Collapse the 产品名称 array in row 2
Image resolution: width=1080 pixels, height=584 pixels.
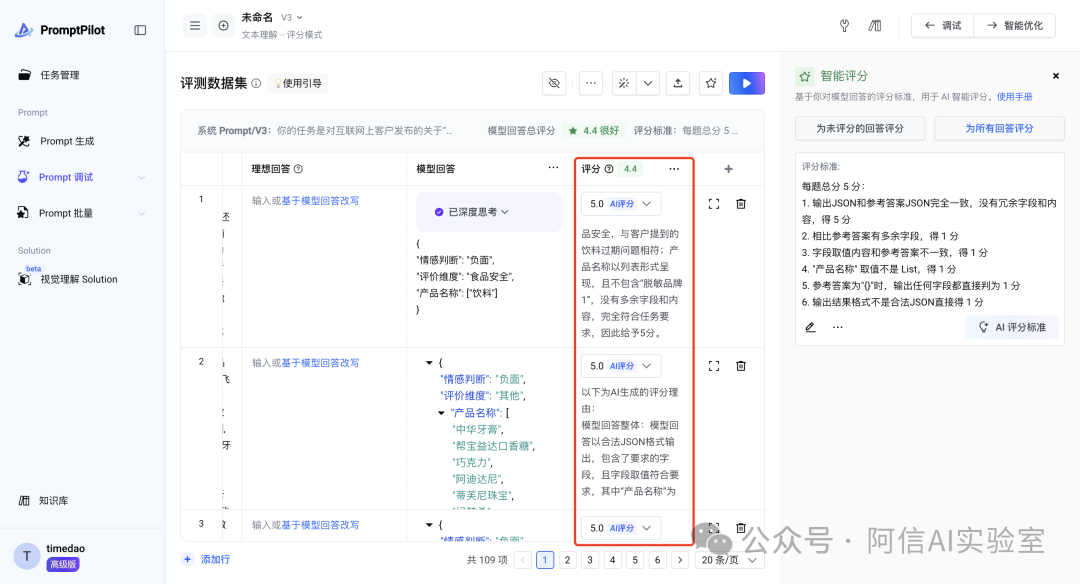442,413
